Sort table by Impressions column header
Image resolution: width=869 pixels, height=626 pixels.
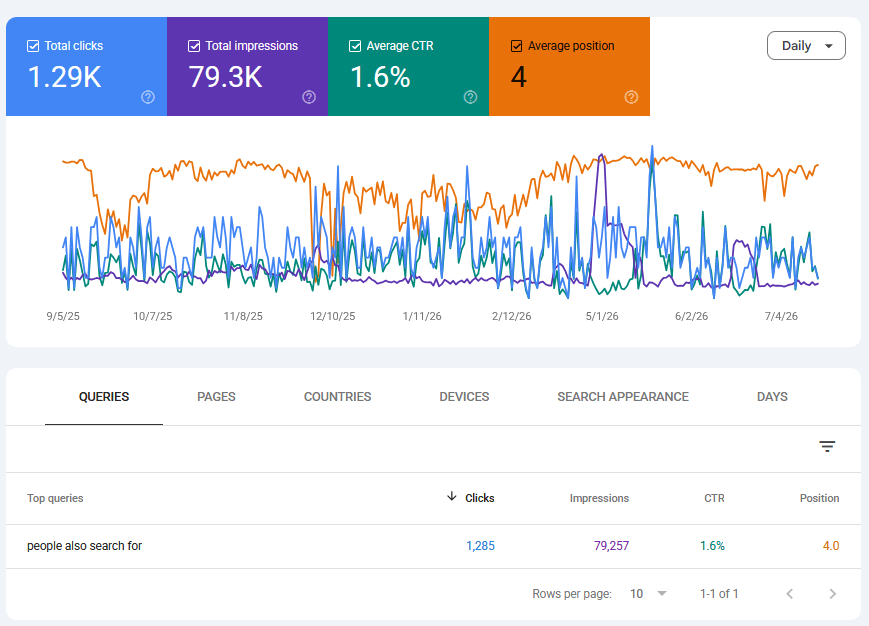coord(599,498)
